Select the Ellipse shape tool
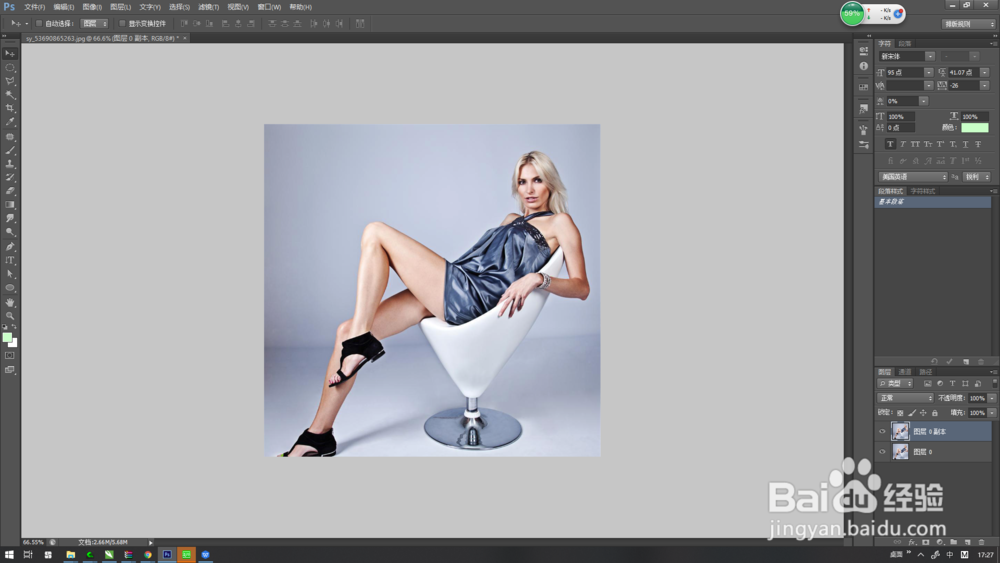Screen dimensions: 1000x563 pyautogui.click(x=10, y=288)
